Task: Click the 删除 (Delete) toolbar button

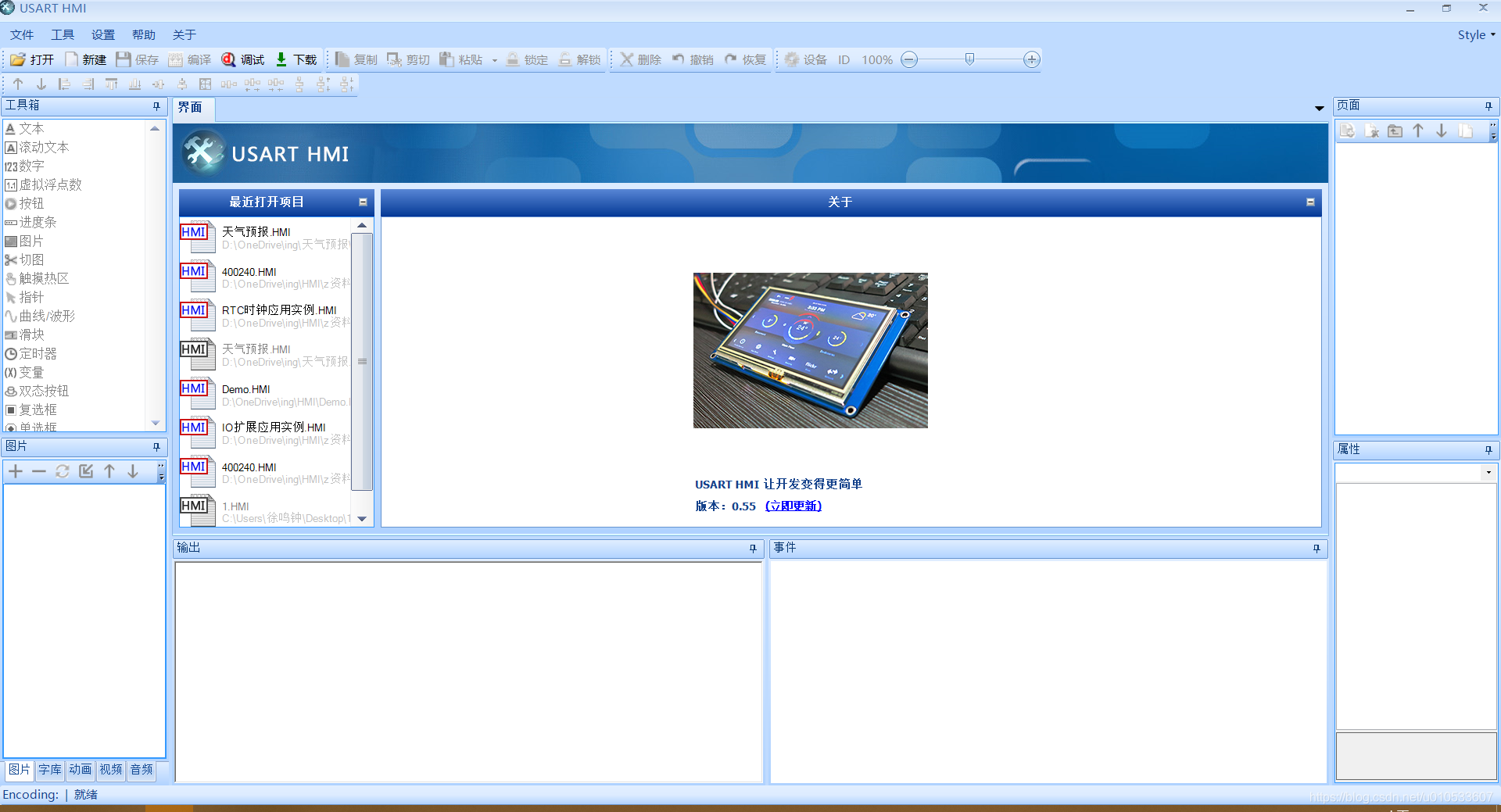Action: pos(641,59)
